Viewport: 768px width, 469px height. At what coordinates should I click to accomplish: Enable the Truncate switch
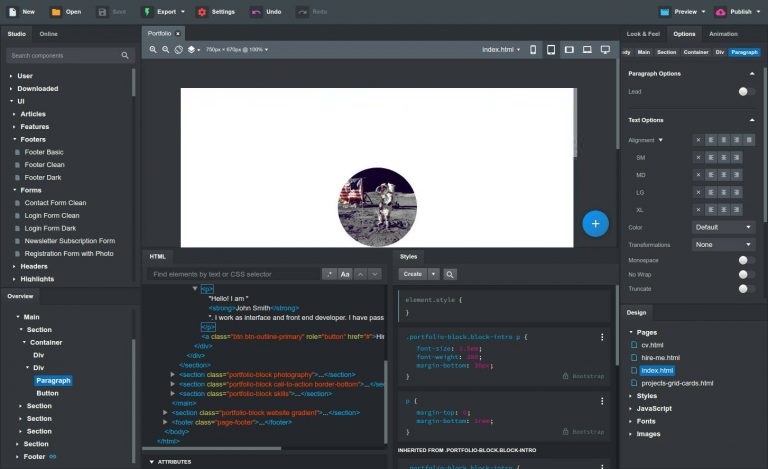746,289
